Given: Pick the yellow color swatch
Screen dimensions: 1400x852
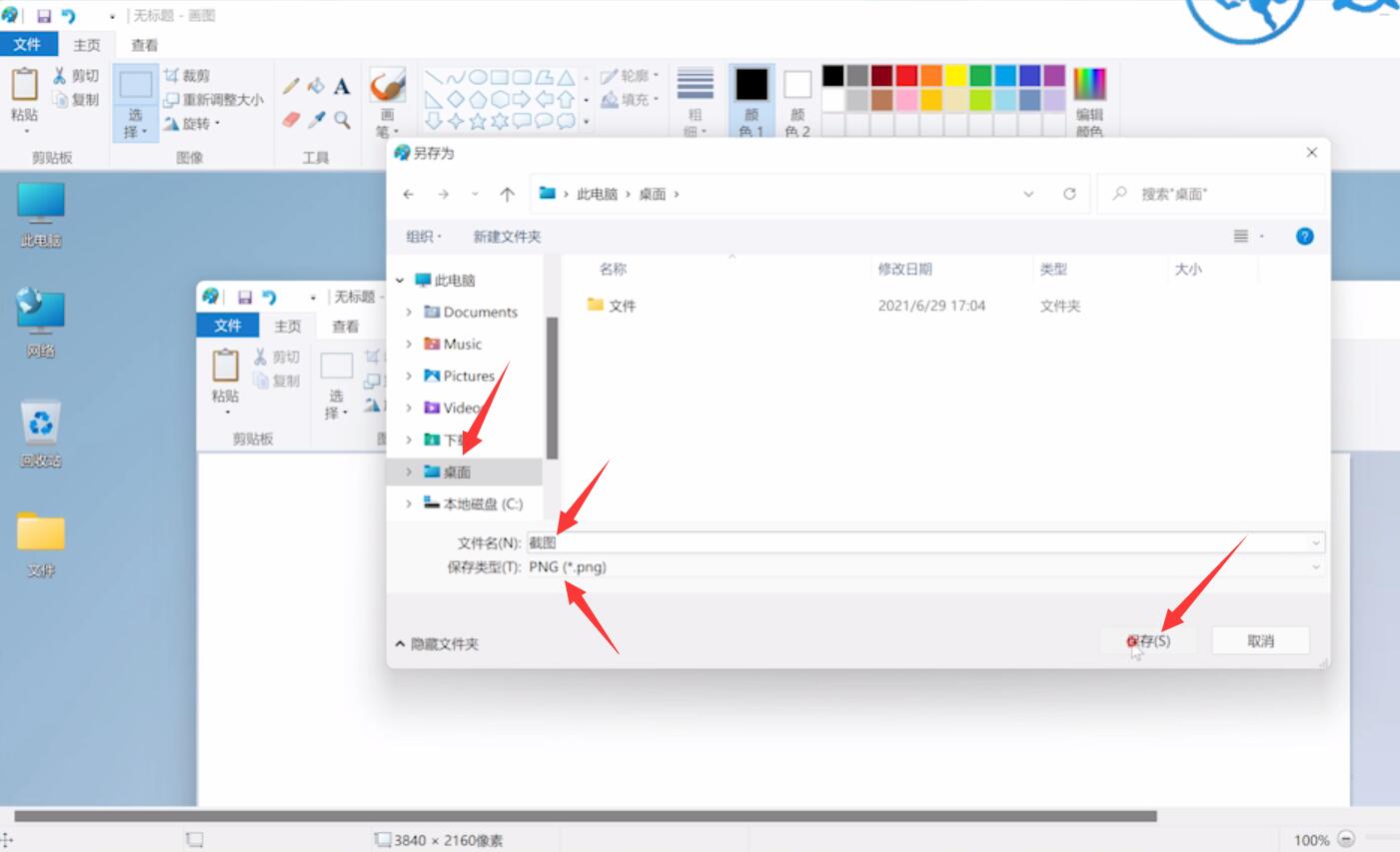Looking at the screenshot, I should 955,76.
